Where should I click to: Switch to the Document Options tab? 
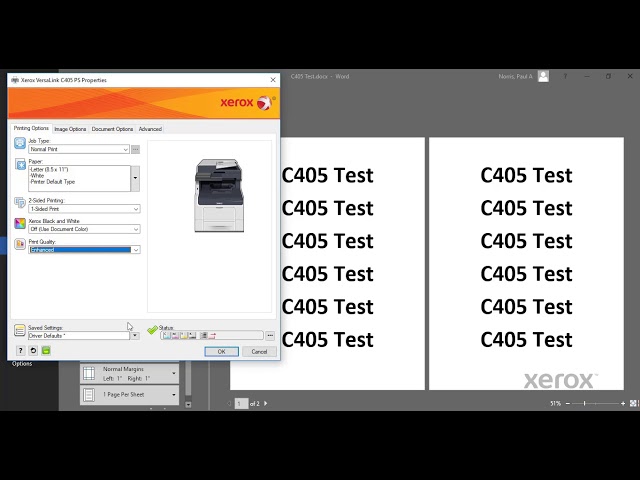(112, 129)
